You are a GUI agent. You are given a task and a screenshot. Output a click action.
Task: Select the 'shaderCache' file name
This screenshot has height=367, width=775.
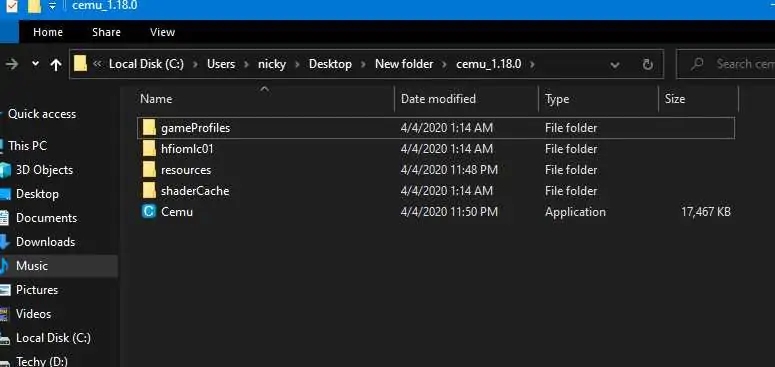tap(195, 191)
